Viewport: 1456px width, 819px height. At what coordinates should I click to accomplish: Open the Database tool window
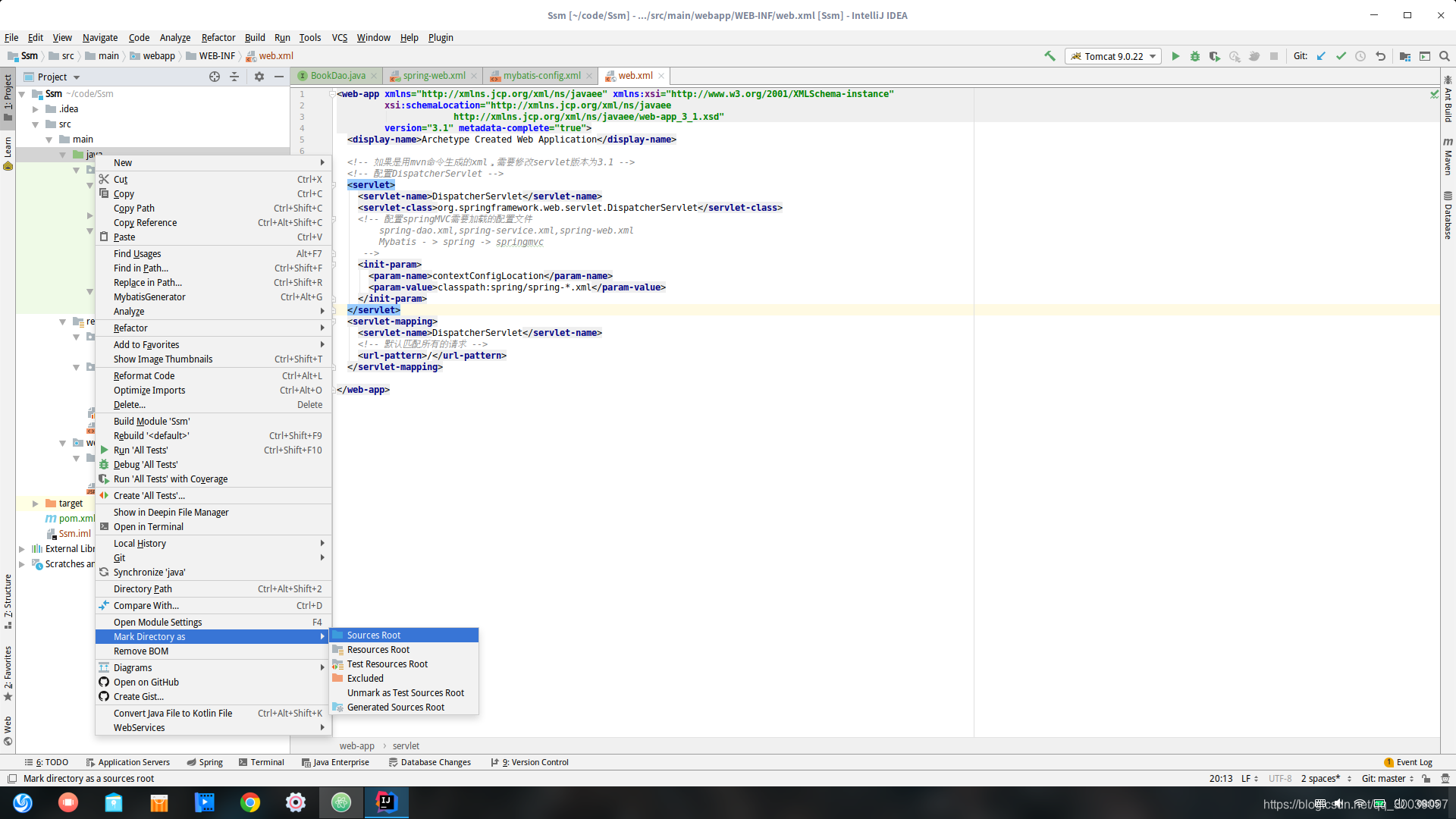[1448, 215]
